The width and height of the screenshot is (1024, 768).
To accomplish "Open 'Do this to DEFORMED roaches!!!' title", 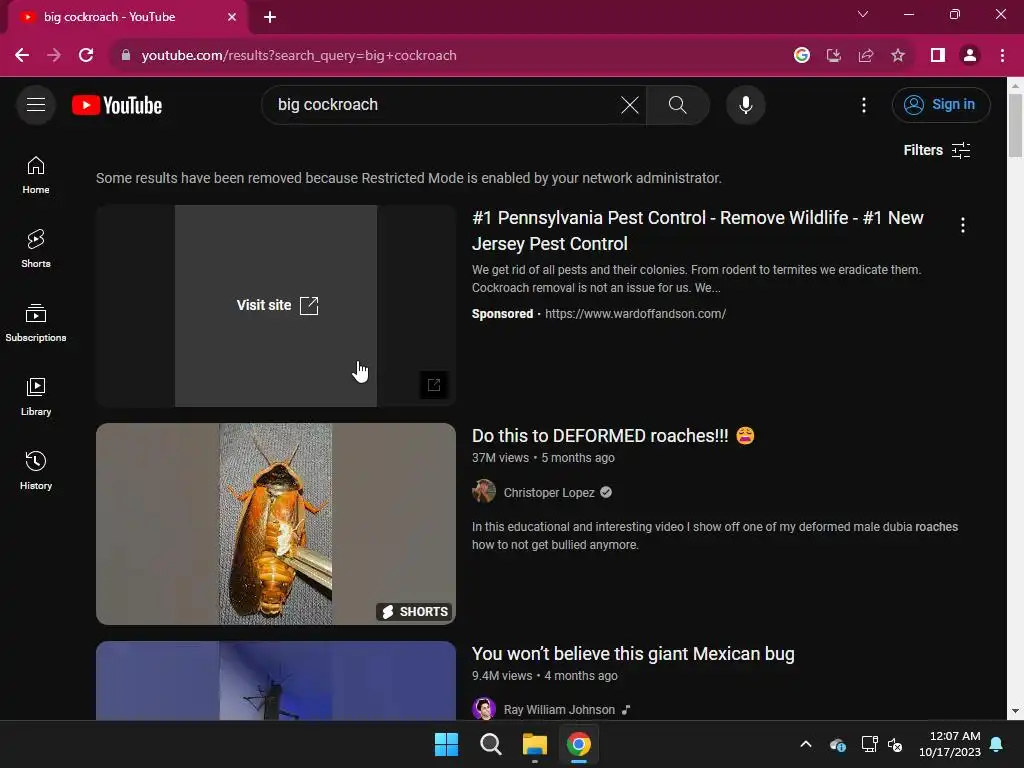I will pyautogui.click(x=613, y=436).
